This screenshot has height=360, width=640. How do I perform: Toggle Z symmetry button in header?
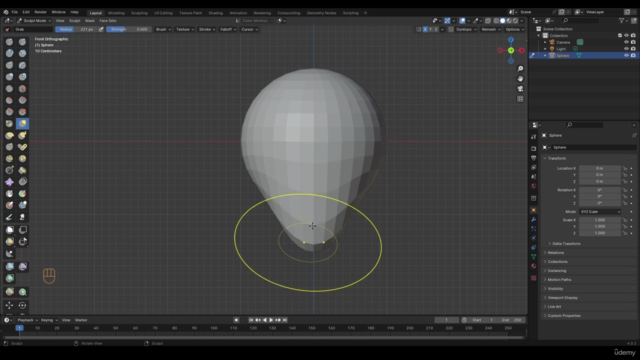436,29
